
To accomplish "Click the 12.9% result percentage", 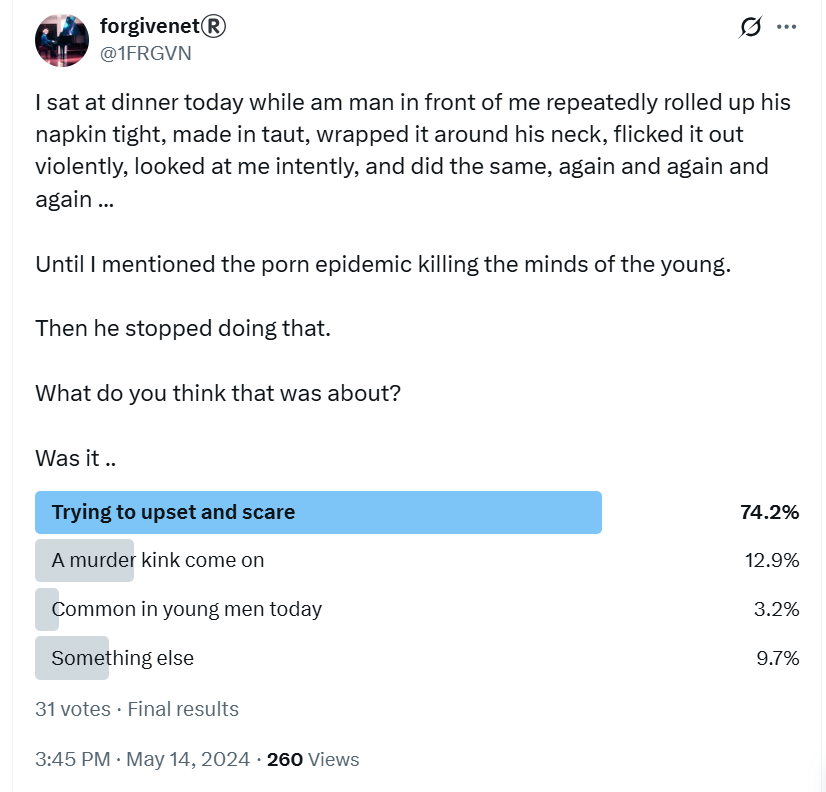I will coord(772,560).
